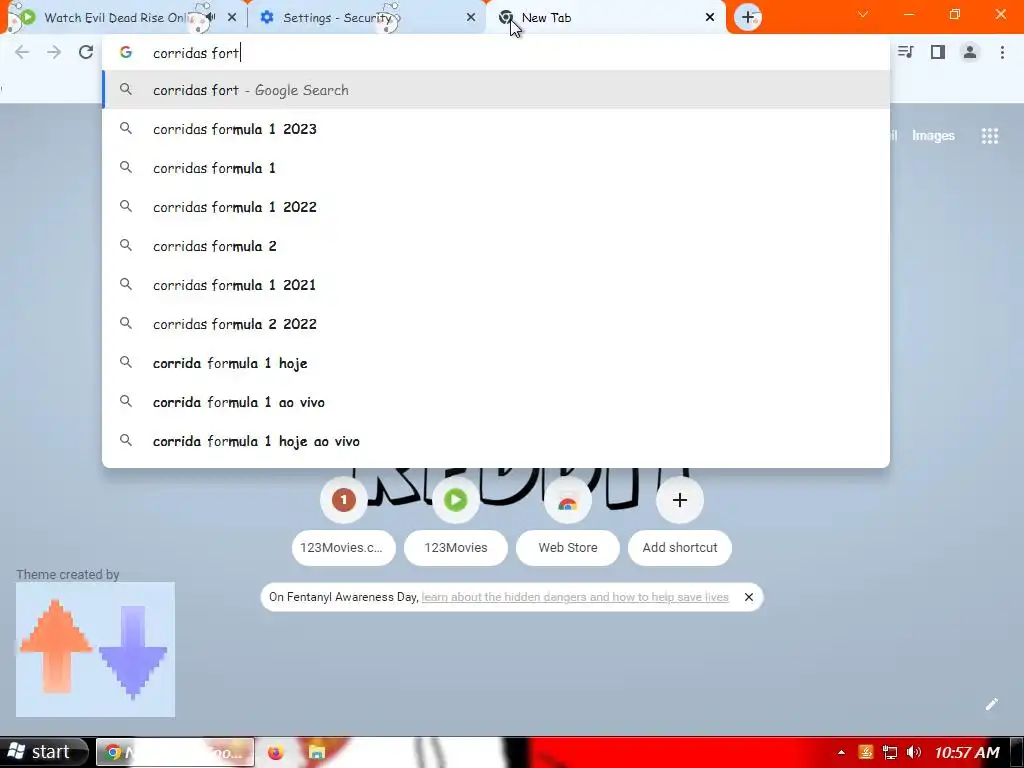This screenshot has width=1024, height=768.
Task: Open the Chrome three-dot menu
Action: click(x=1002, y=52)
